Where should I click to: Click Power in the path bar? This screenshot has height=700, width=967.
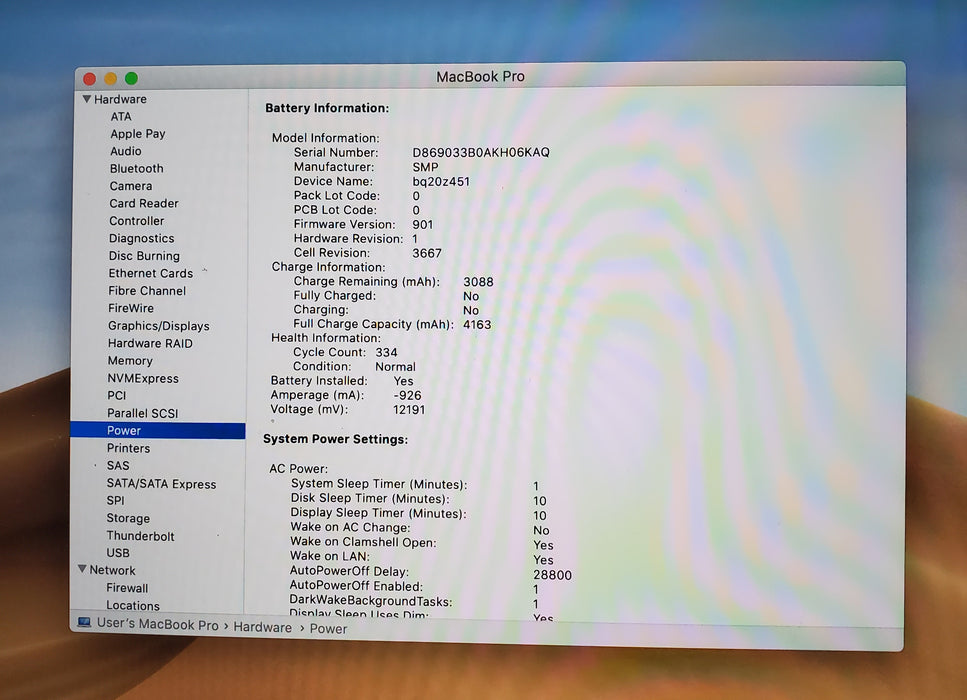point(328,628)
